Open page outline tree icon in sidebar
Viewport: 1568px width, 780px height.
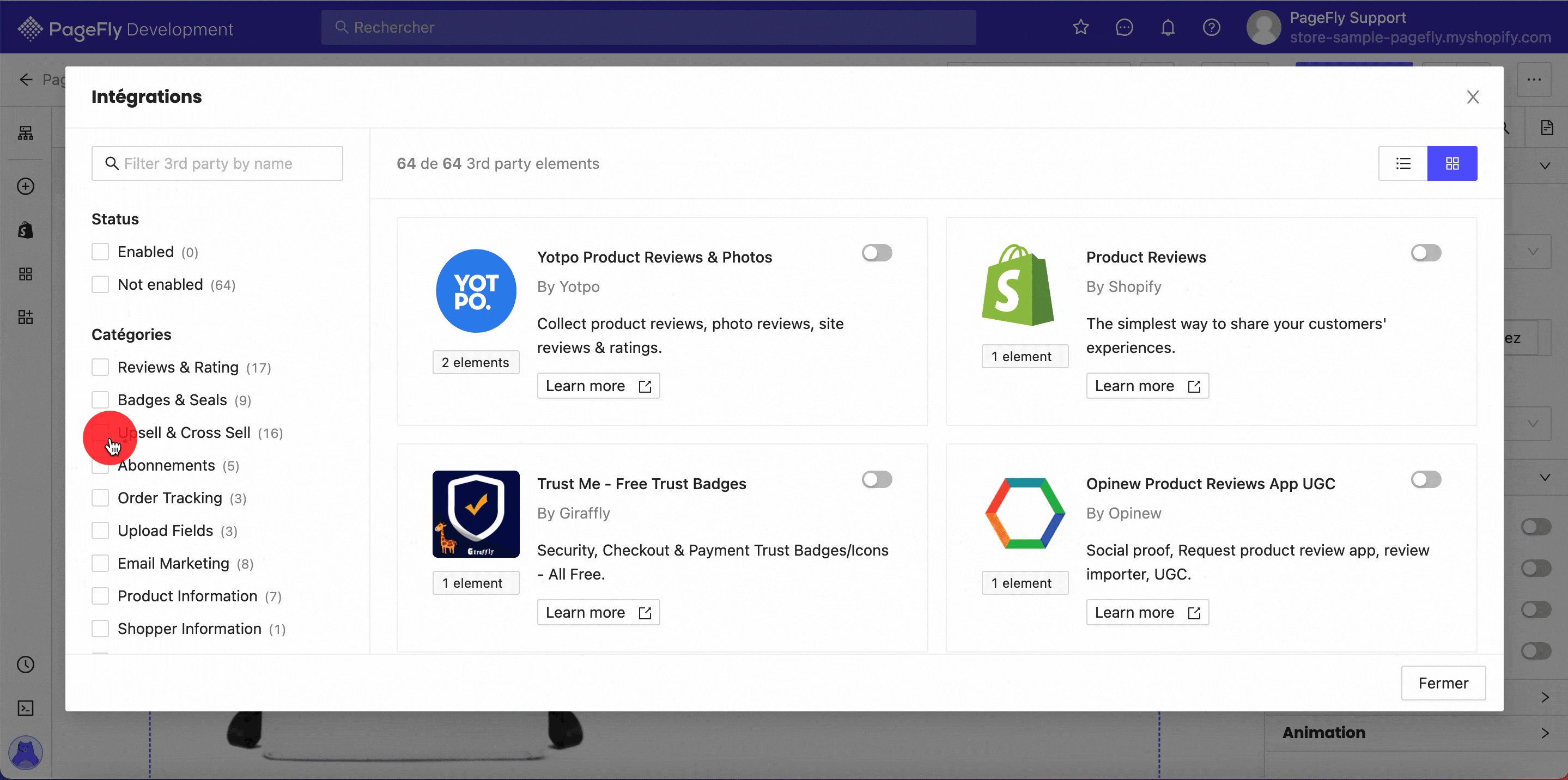pyautogui.click(x=26, y=133)
